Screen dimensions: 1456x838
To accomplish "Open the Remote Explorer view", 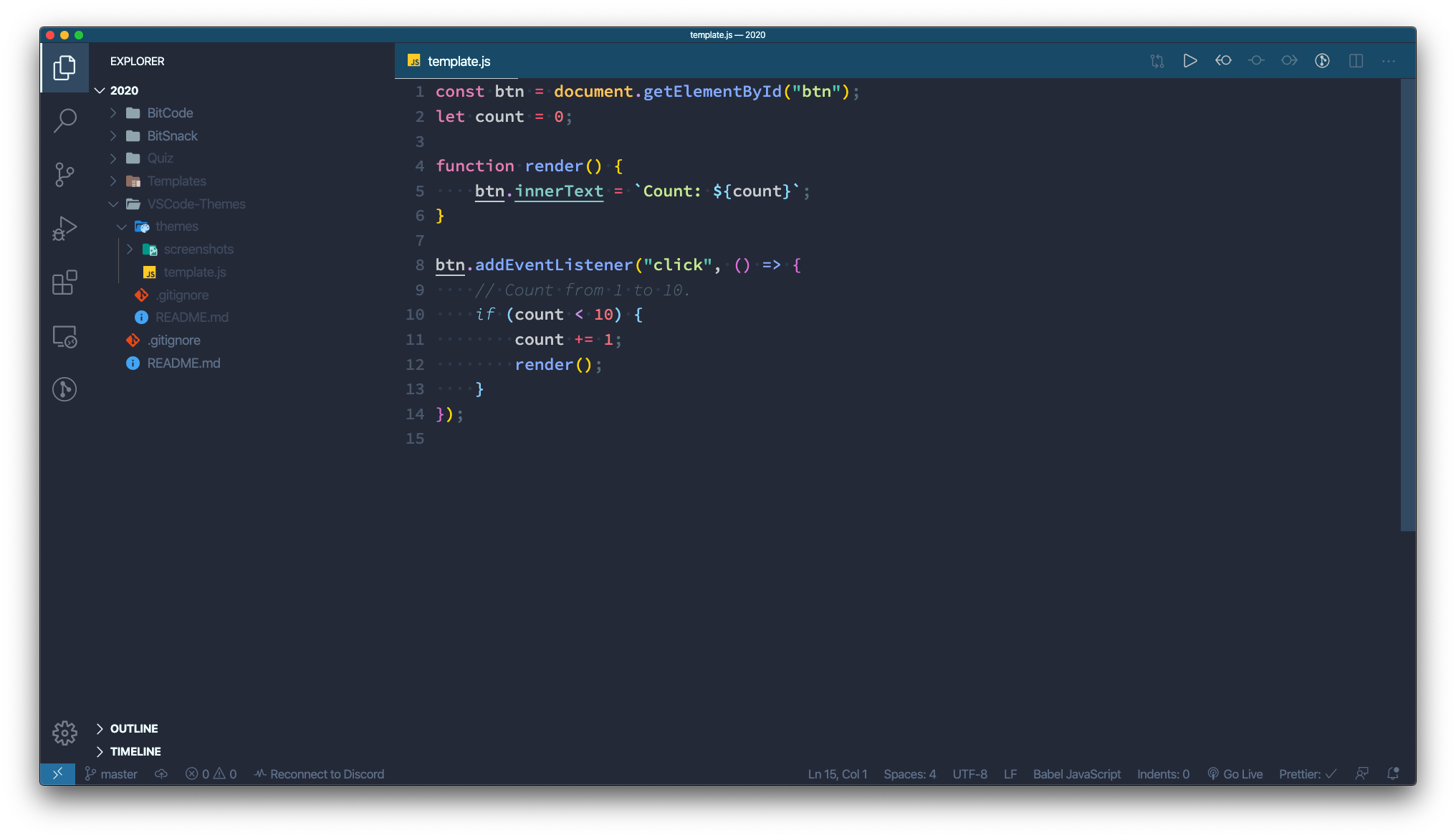I will [x=64, y=337].
